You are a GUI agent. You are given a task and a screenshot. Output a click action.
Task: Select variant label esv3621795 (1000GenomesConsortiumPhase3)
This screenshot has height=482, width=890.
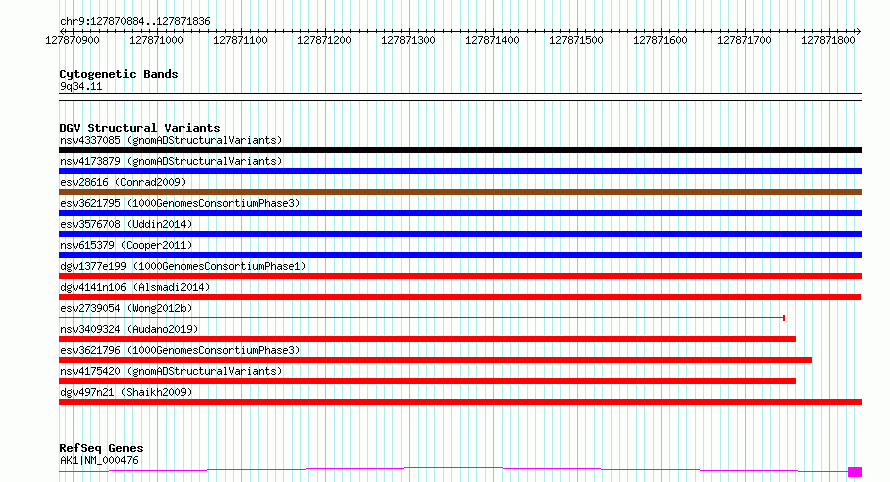(x=180, y=203)
